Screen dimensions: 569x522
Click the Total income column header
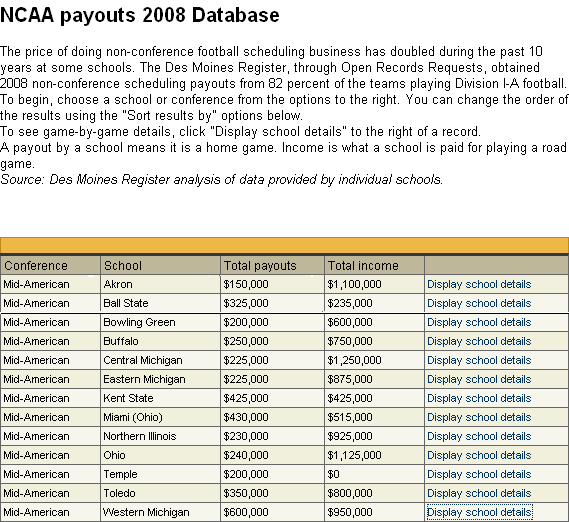click(x=374, y=265)
